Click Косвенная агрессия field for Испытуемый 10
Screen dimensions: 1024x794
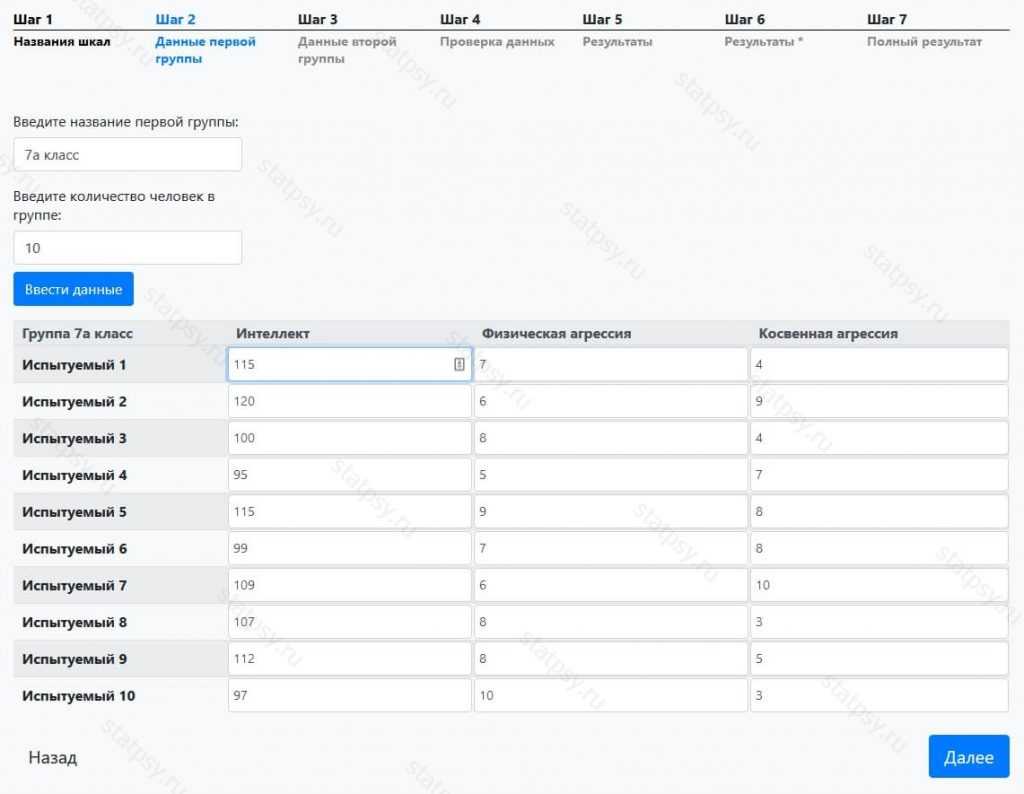(x=879, y=696)
